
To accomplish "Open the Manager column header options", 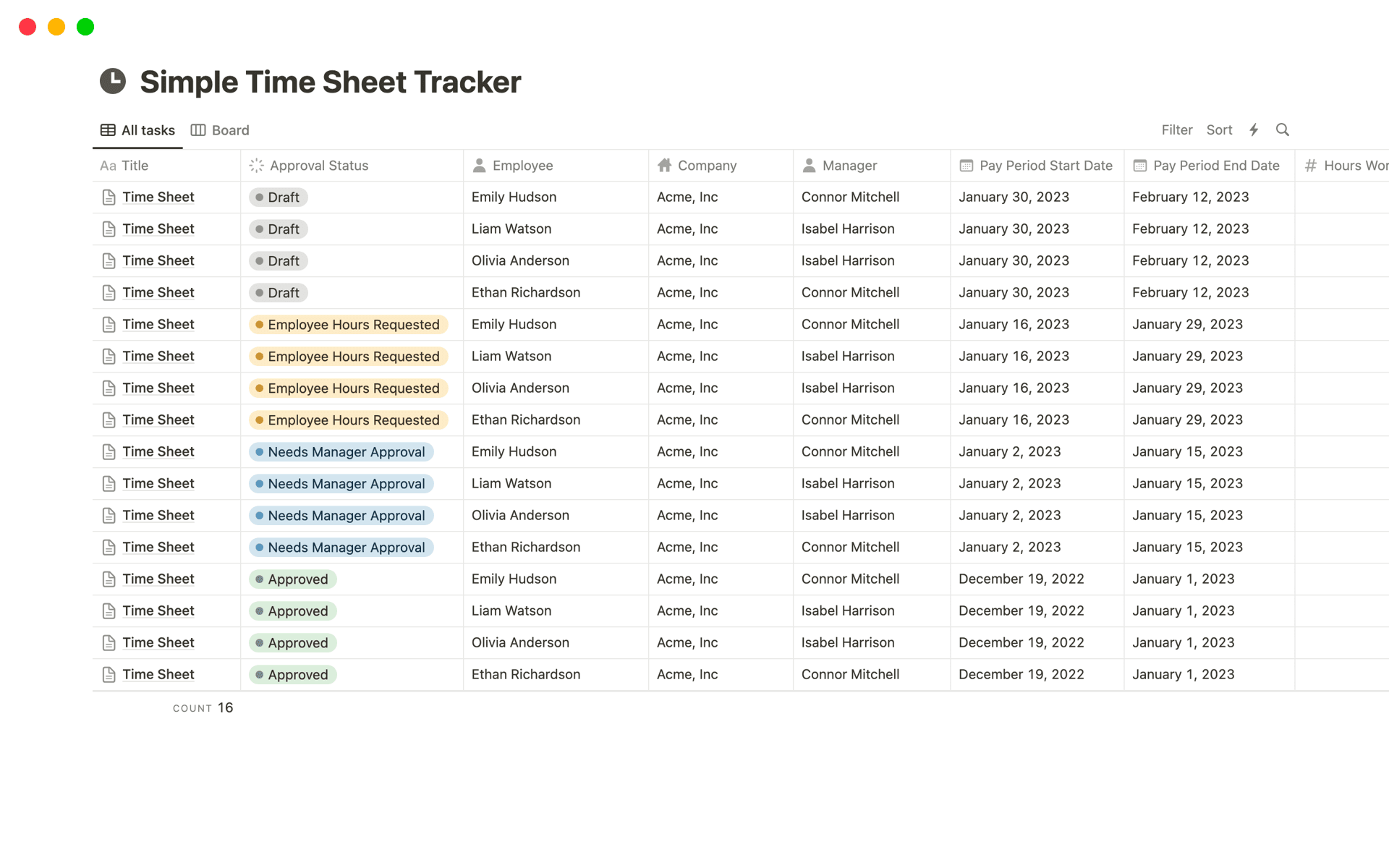I will pos(848,165).
